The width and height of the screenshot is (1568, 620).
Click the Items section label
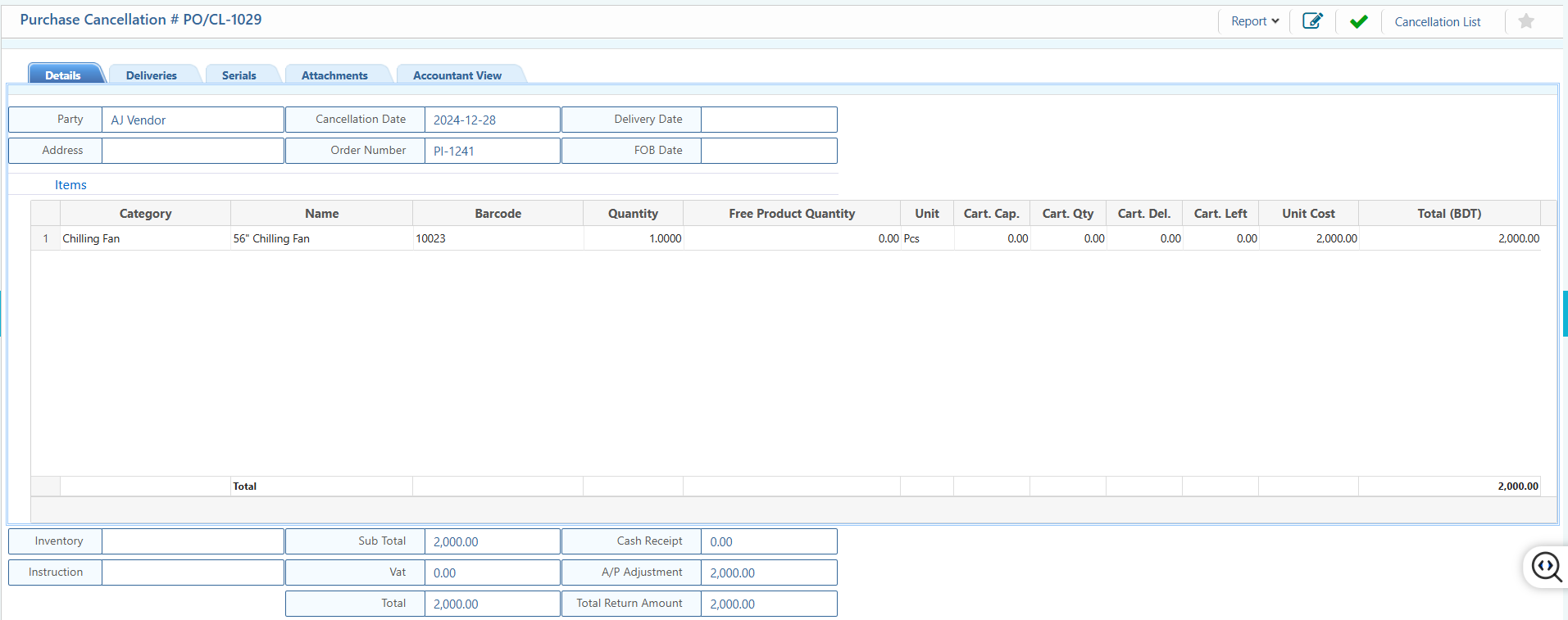(x=70, y=185)
